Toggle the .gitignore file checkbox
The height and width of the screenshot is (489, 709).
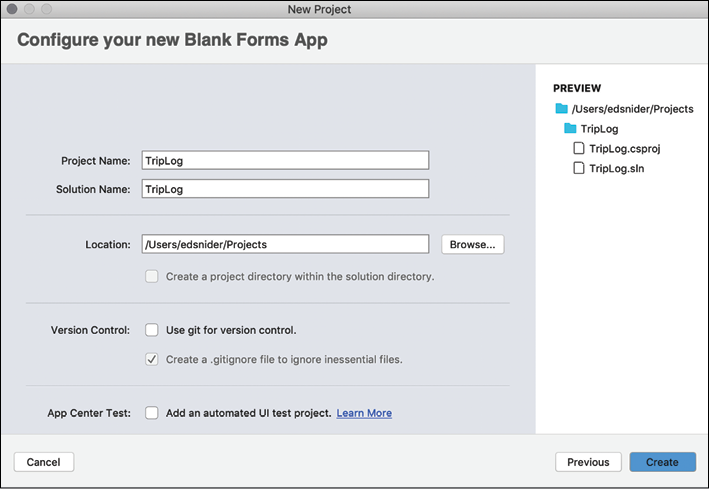[x=152, y=358]
